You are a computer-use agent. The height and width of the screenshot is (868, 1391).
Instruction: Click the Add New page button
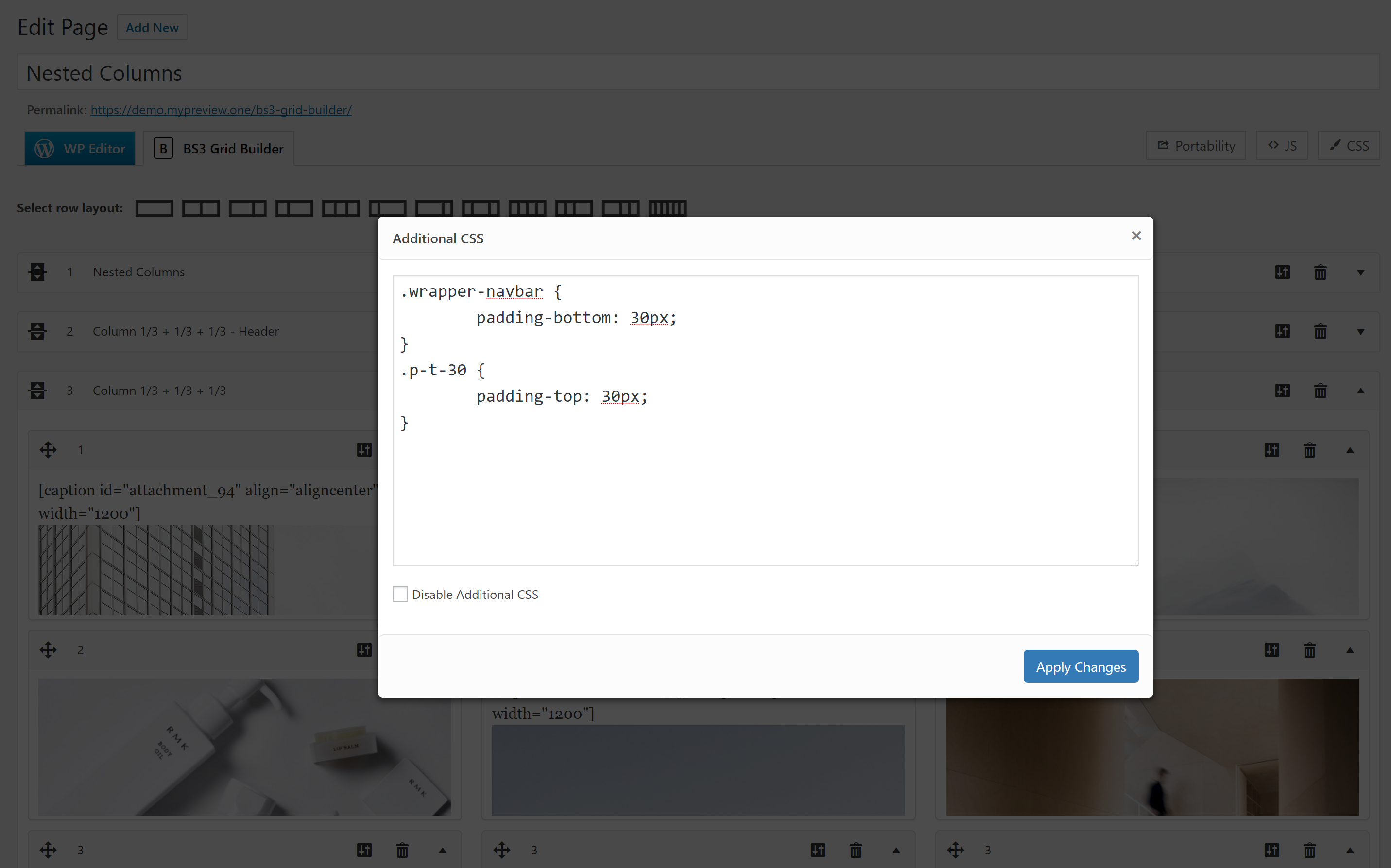tap(152, 28)
